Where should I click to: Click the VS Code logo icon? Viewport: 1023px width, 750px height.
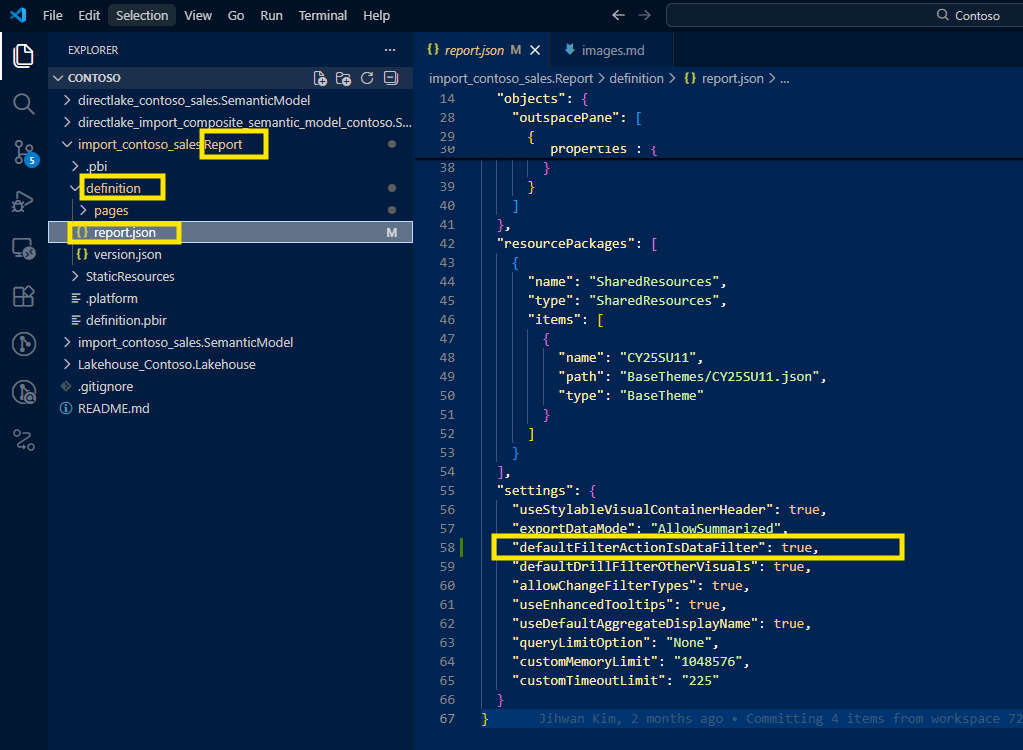[x=18, y=15]
